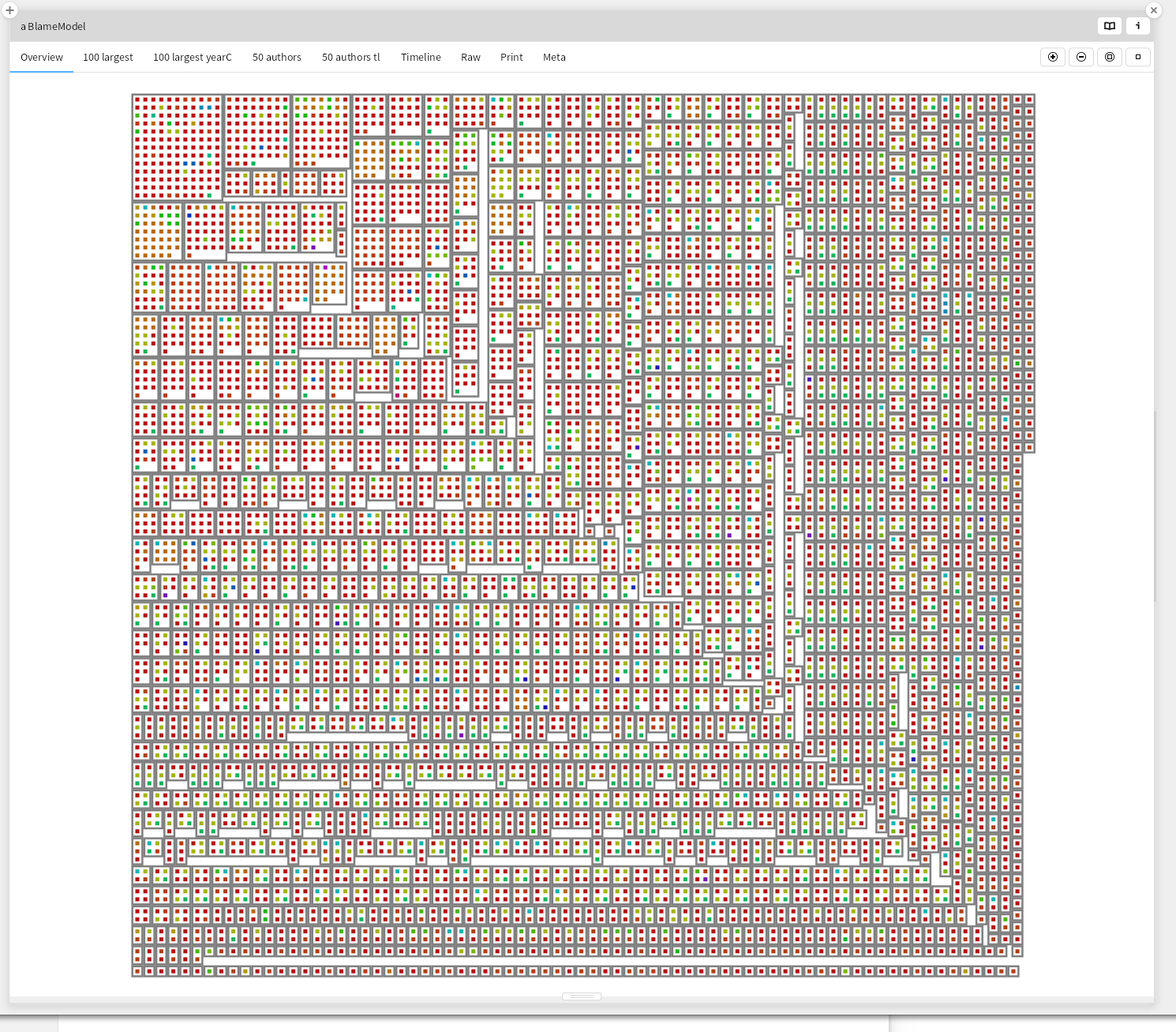The image size is (1176, 1032).
Task: Click the small square actual-size button
Action: point(1137,57)
